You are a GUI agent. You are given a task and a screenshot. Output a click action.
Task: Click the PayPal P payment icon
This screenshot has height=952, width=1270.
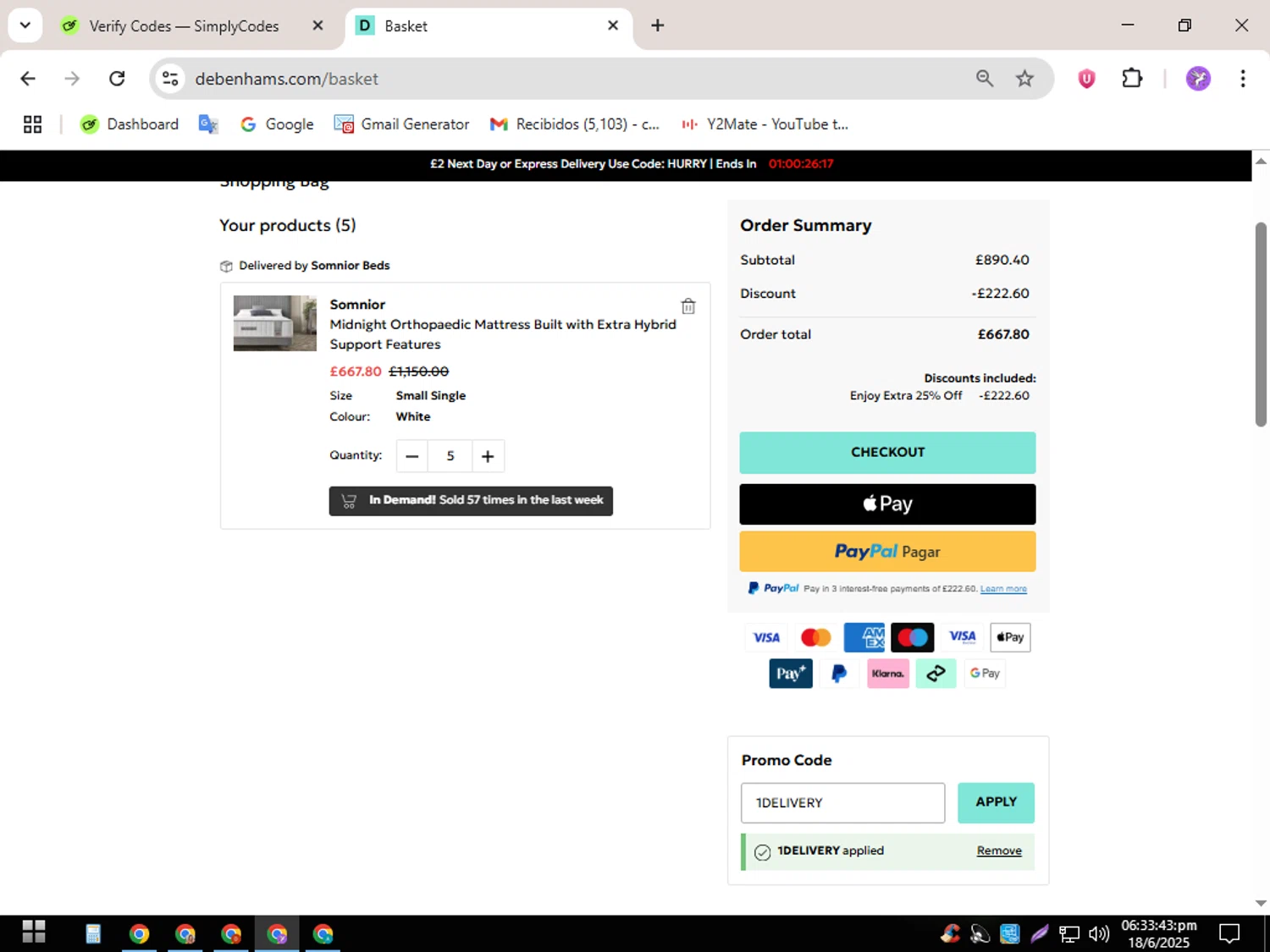point(839,674)
